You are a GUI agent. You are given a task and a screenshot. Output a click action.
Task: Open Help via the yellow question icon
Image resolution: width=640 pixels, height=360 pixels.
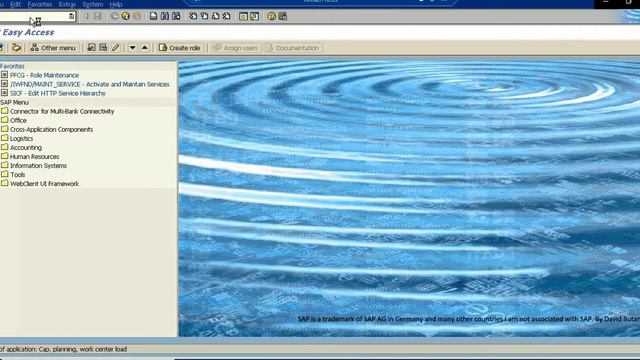tap(271, 16)
